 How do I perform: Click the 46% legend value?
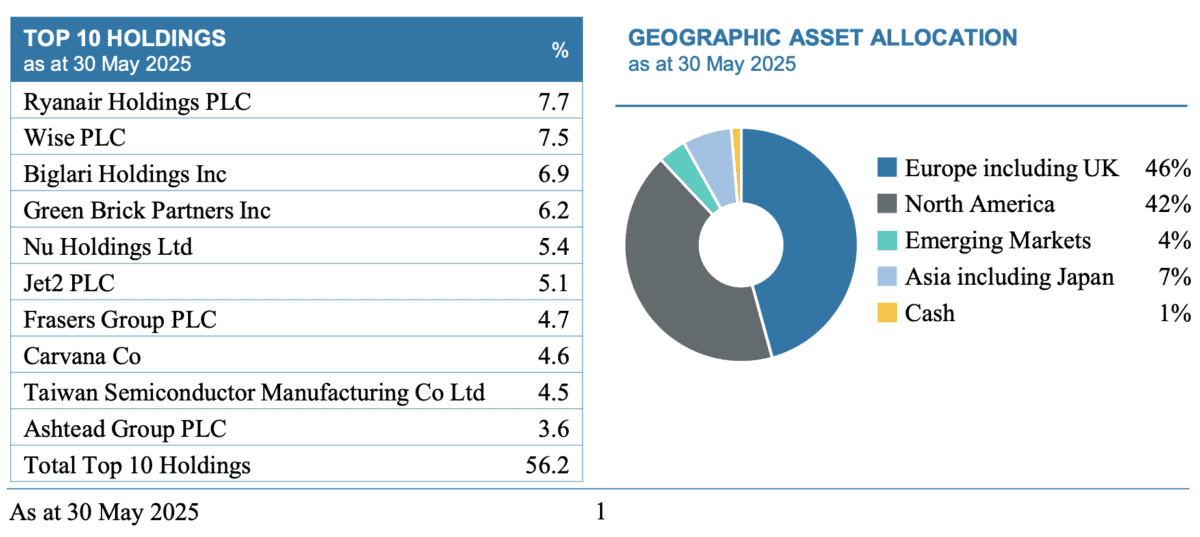tap(1168, 167)
